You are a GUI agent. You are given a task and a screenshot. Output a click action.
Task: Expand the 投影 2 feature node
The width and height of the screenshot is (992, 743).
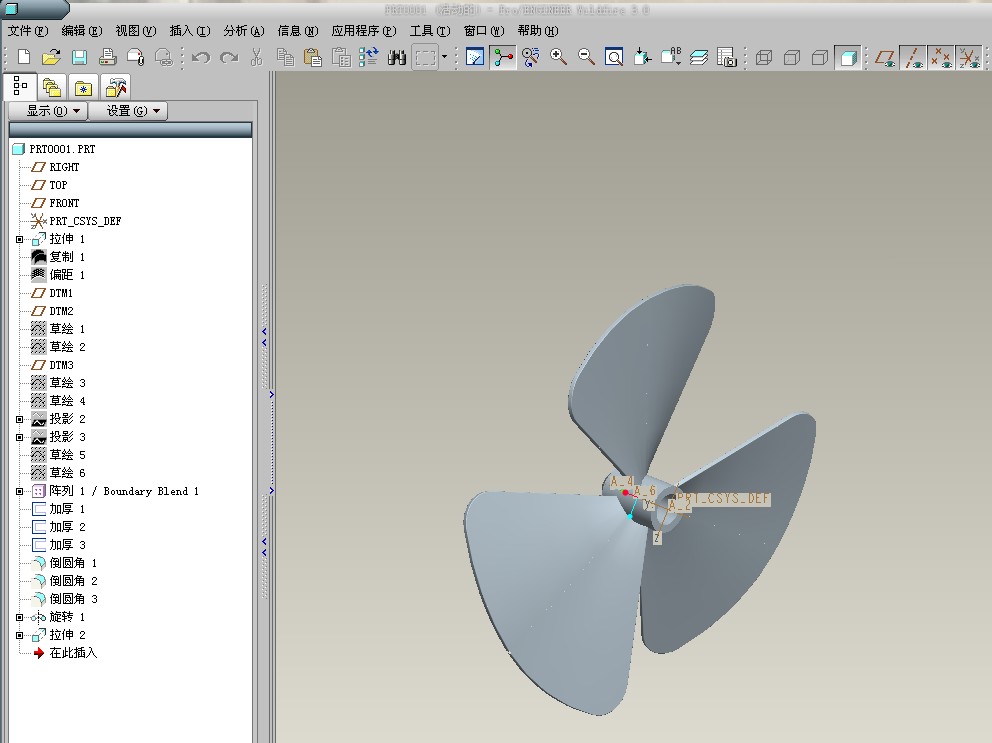[20, 419]
